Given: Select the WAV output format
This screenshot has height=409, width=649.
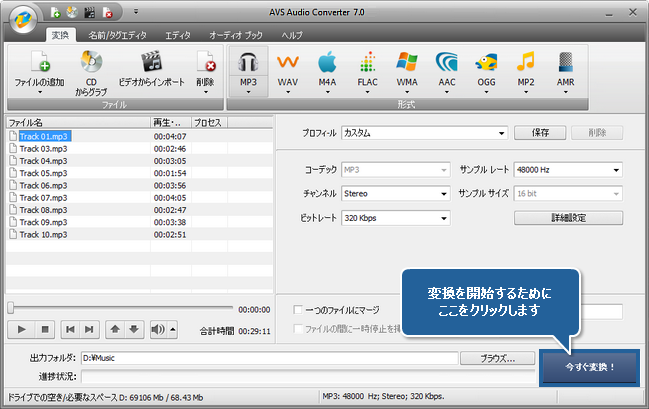Looking at the screenshot, I should tap(287, 68).
